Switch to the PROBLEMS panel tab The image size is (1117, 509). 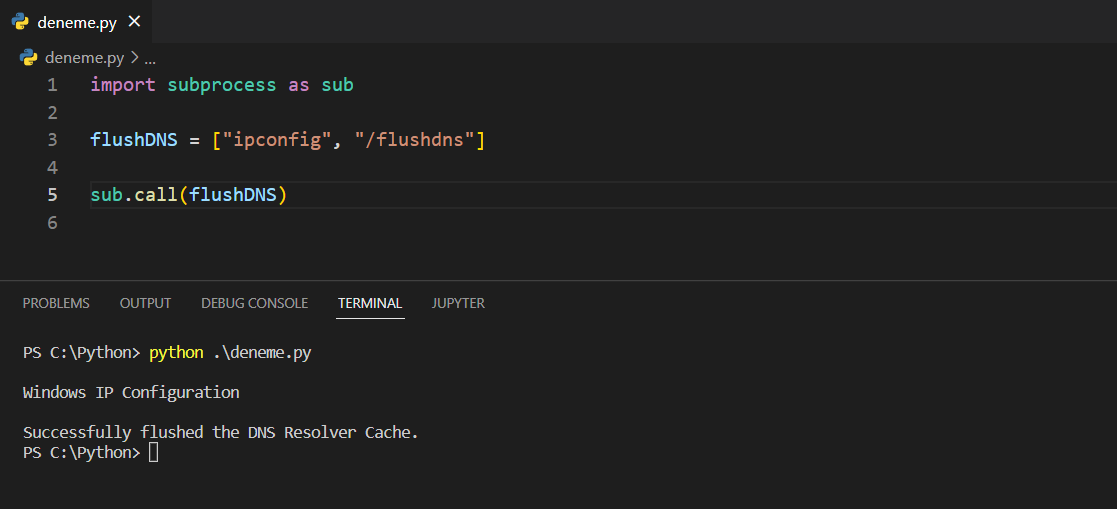tap(56, 303)
